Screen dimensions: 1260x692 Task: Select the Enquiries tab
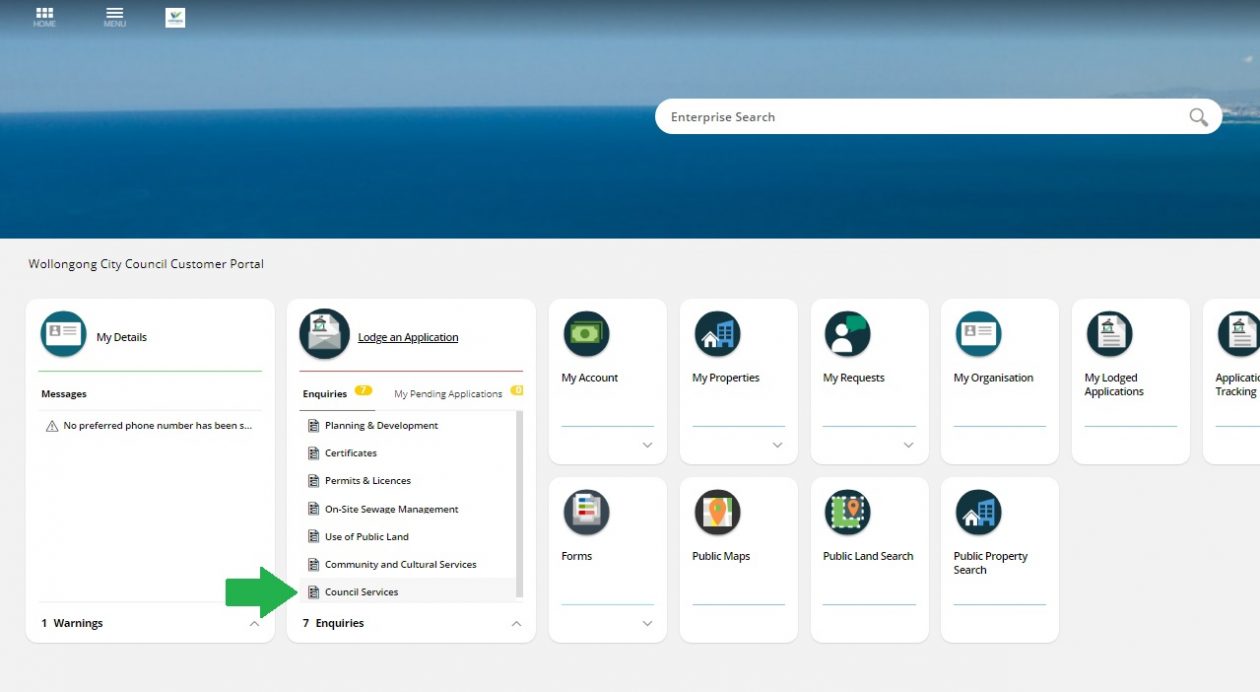325,394
